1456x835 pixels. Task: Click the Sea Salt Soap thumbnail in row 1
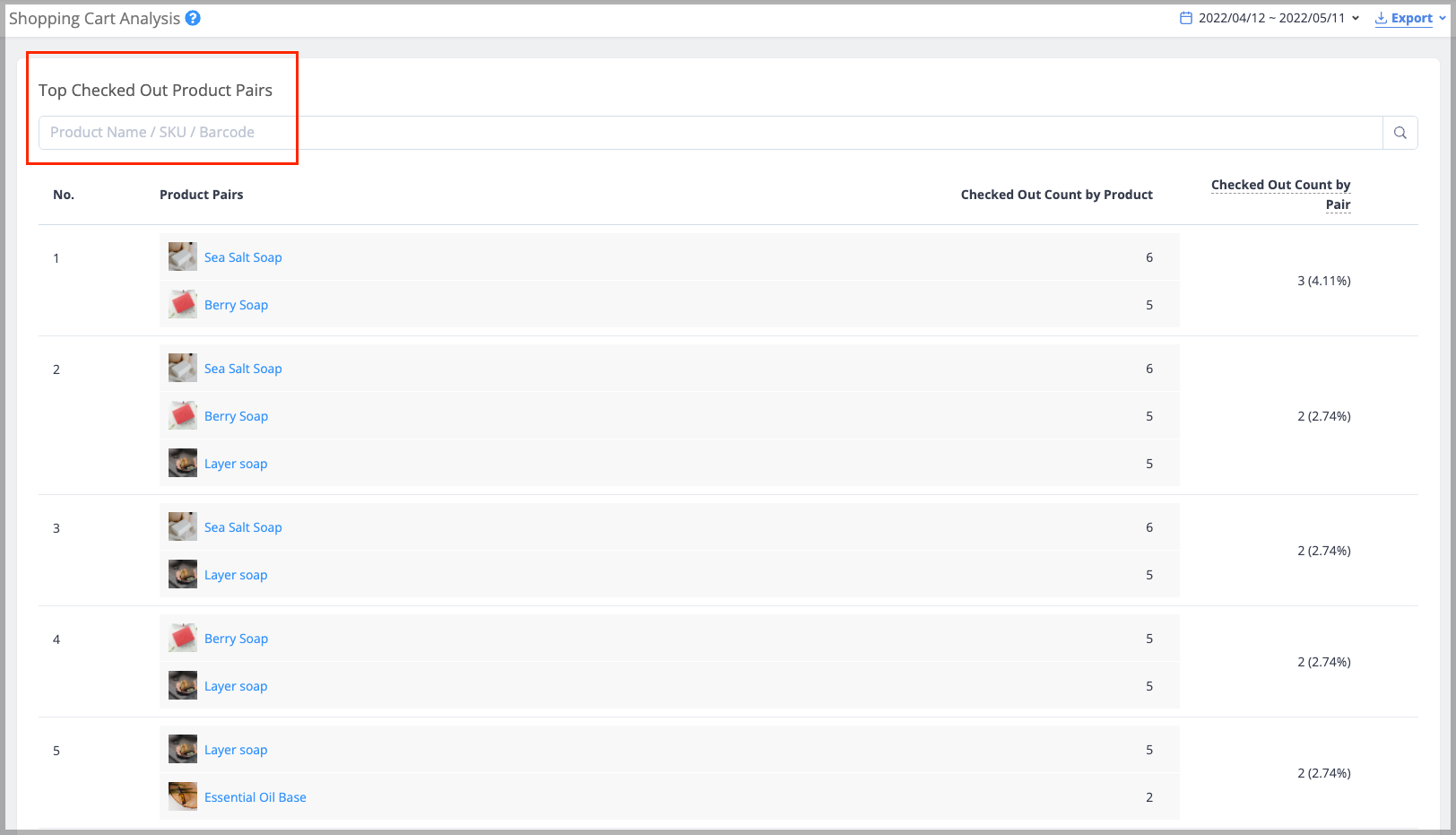pyautogui.click(x=182, y=257)
